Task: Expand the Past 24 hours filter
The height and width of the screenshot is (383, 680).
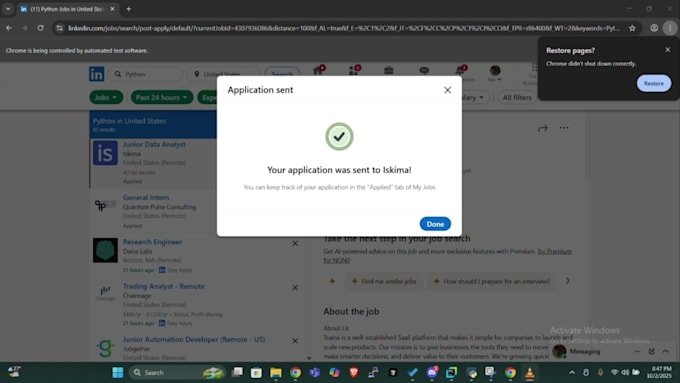Action: click(162, 97)
